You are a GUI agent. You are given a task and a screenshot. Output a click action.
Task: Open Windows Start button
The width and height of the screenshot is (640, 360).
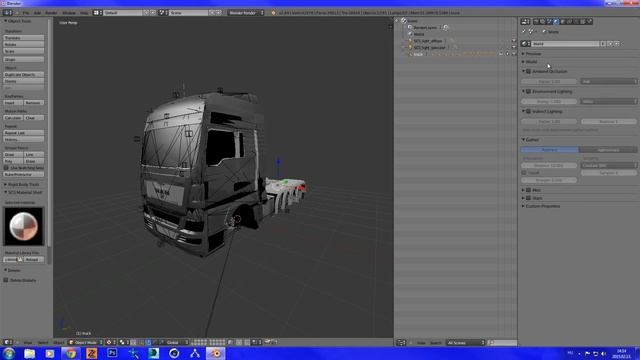coord(9,353)
